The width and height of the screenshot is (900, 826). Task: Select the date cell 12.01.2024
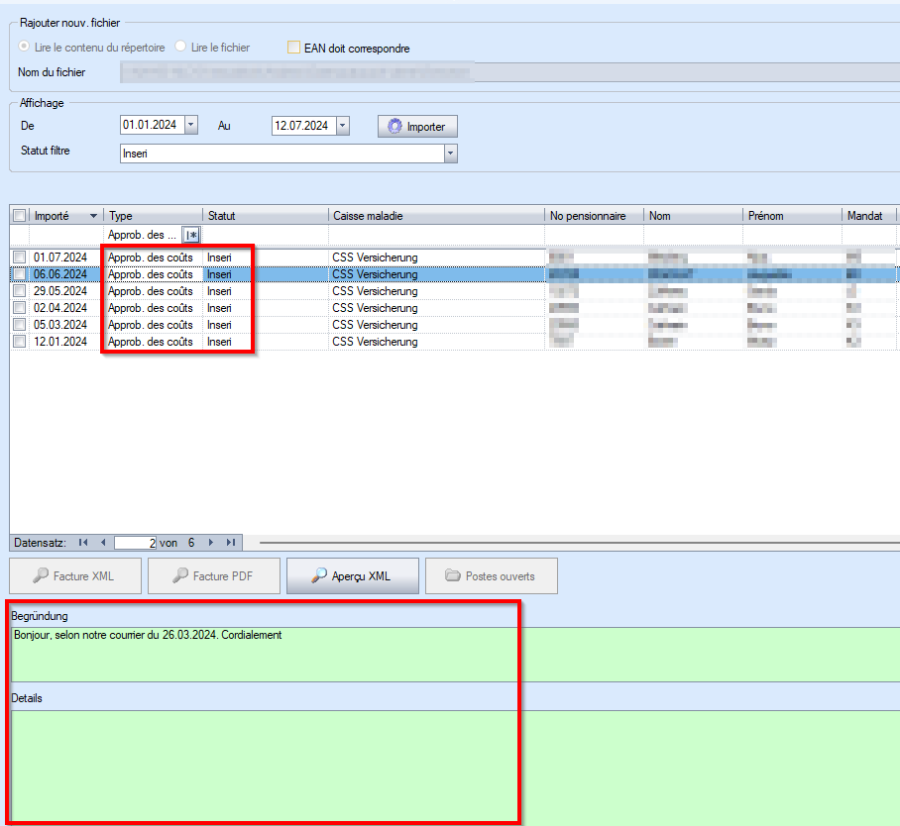[x=60, y=342]
